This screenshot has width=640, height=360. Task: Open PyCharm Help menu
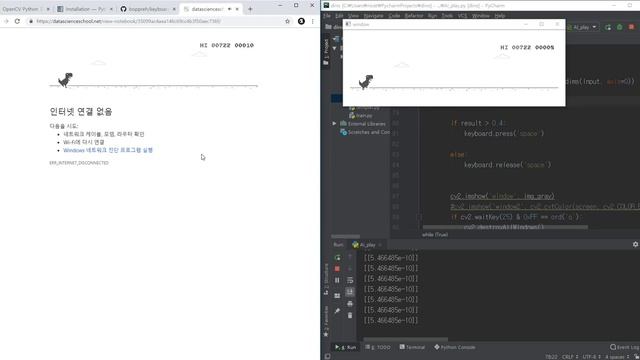tap(500, 16)
